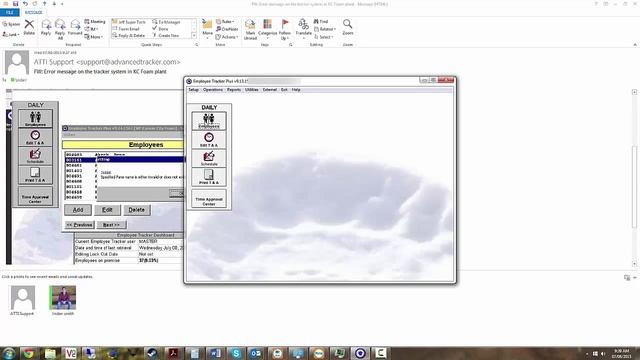
Task: Expand the People Pane arrow
Action: coord(635,278)
